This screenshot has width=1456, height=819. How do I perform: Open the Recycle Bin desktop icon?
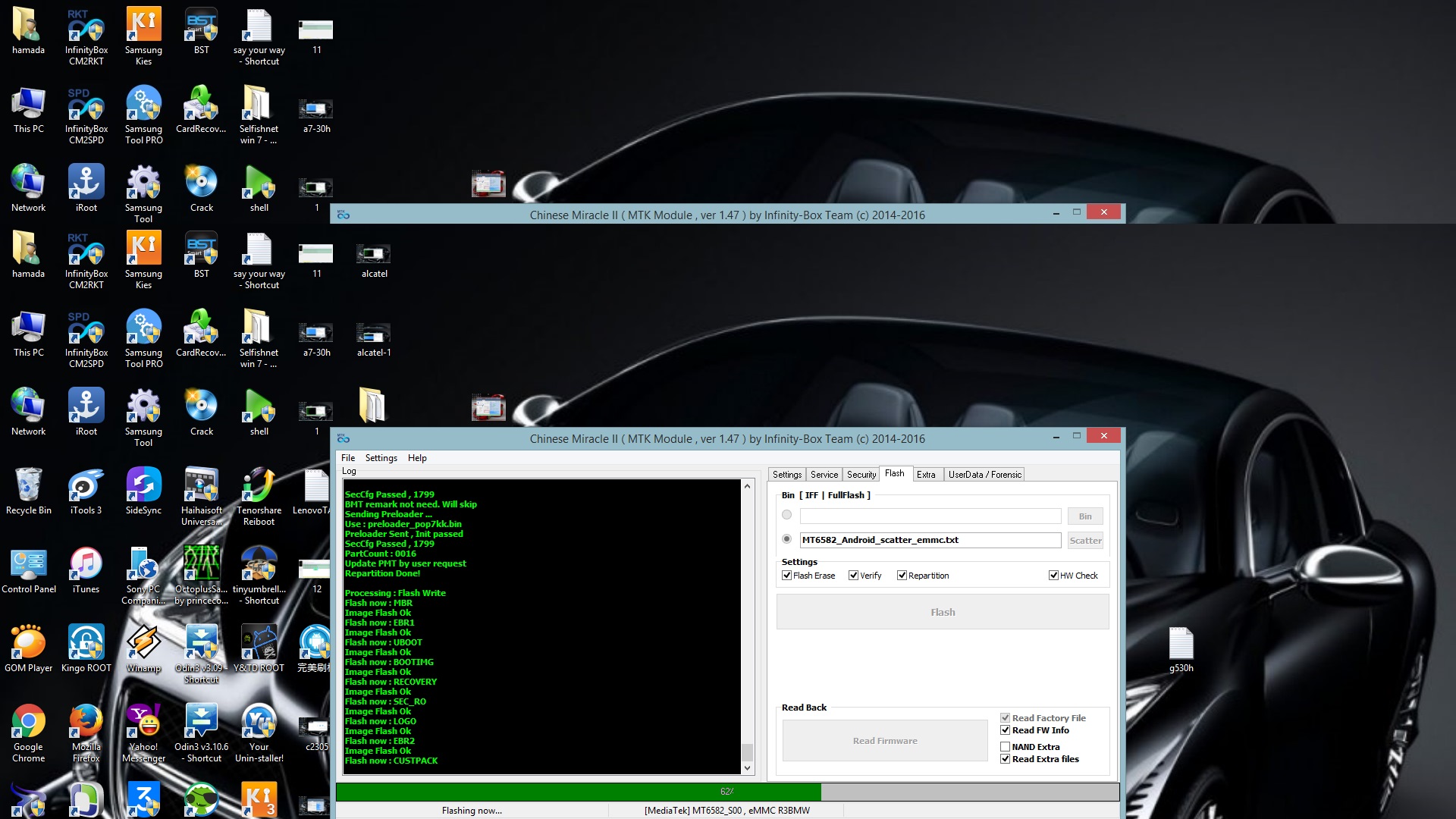29,491
